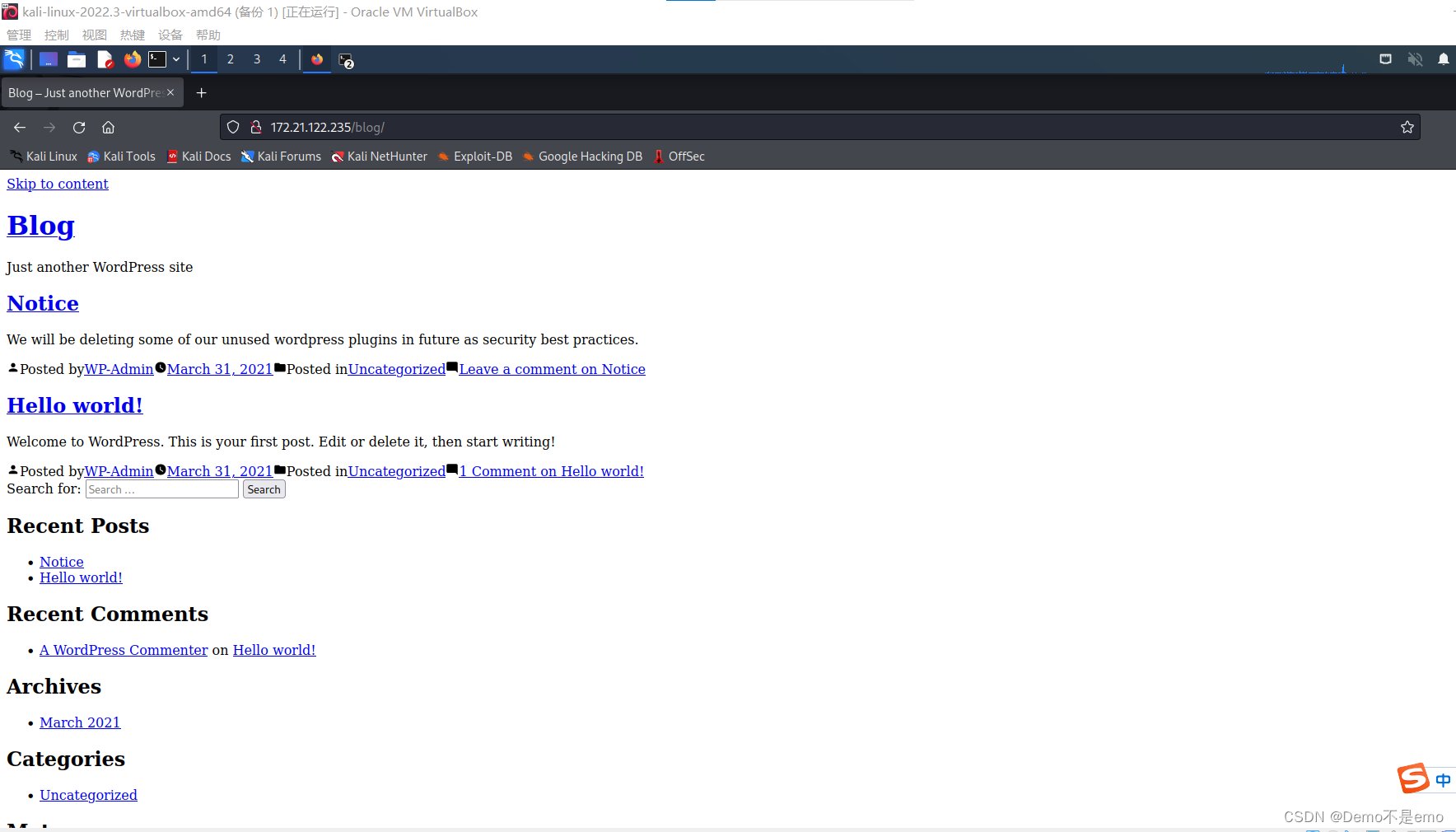Open VirtualBox 视图 menu
The image size is (1456, 832).
tap(95, 35)
